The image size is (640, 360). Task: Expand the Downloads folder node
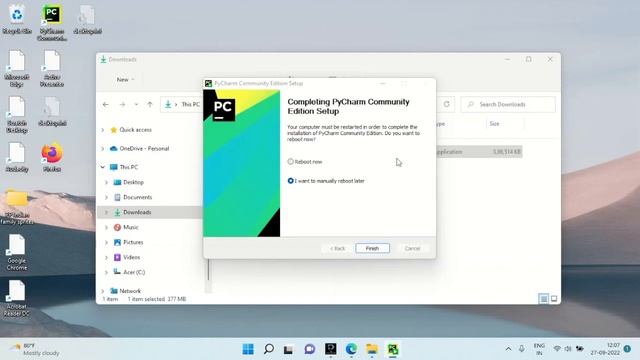coord(107,212)
